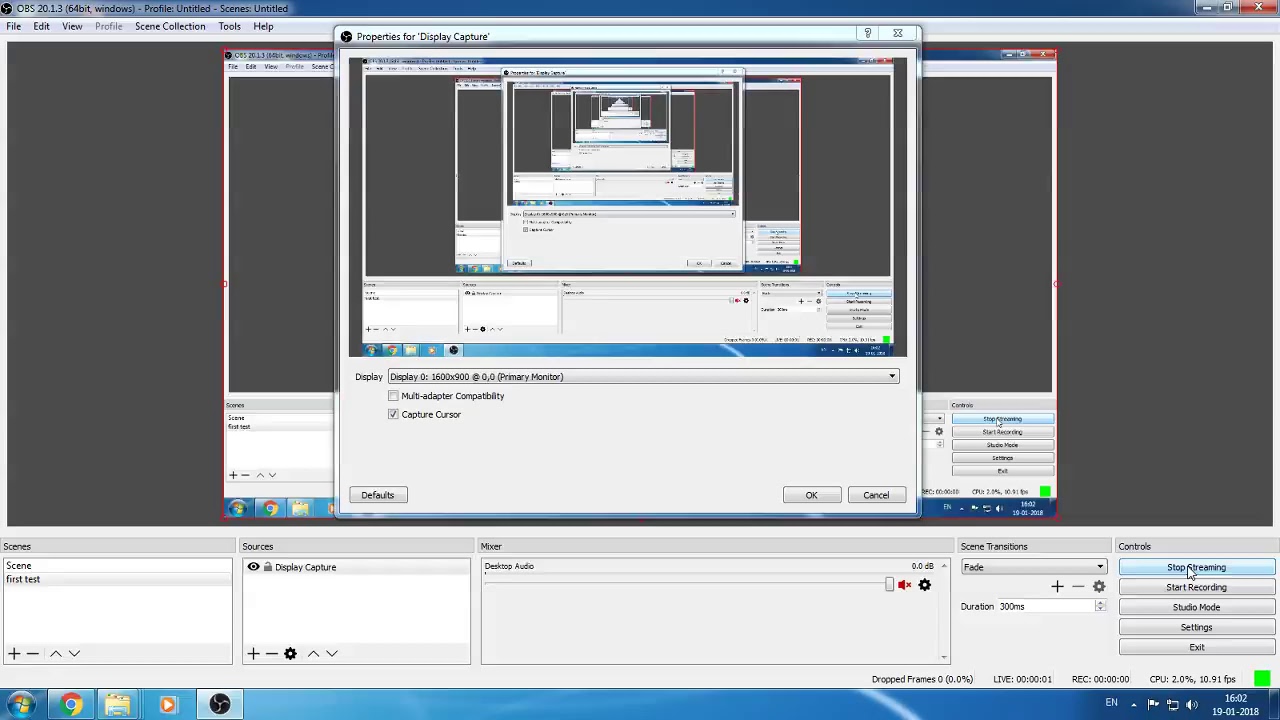
Task: Click Duration stepper arrows
Action: [1100, 606]
